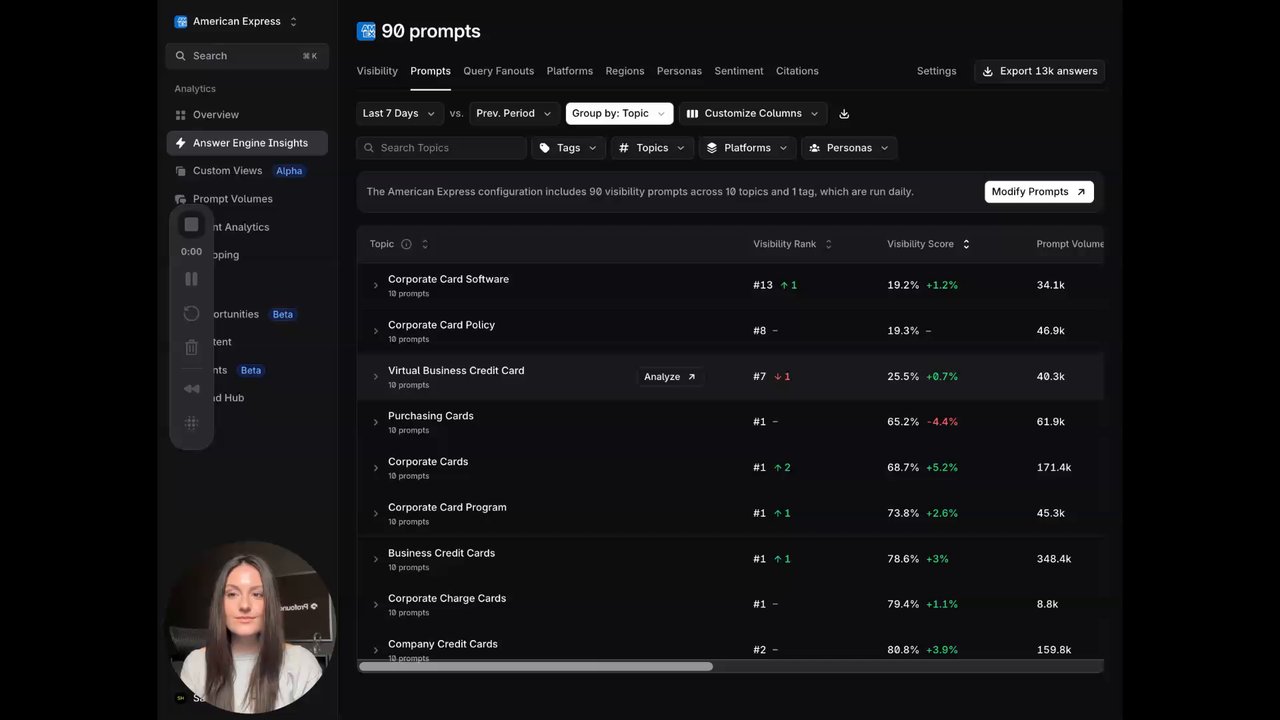
Task: Open the Platforms filter dropdown
Action: pyautogui.click(x=747, y=148)
